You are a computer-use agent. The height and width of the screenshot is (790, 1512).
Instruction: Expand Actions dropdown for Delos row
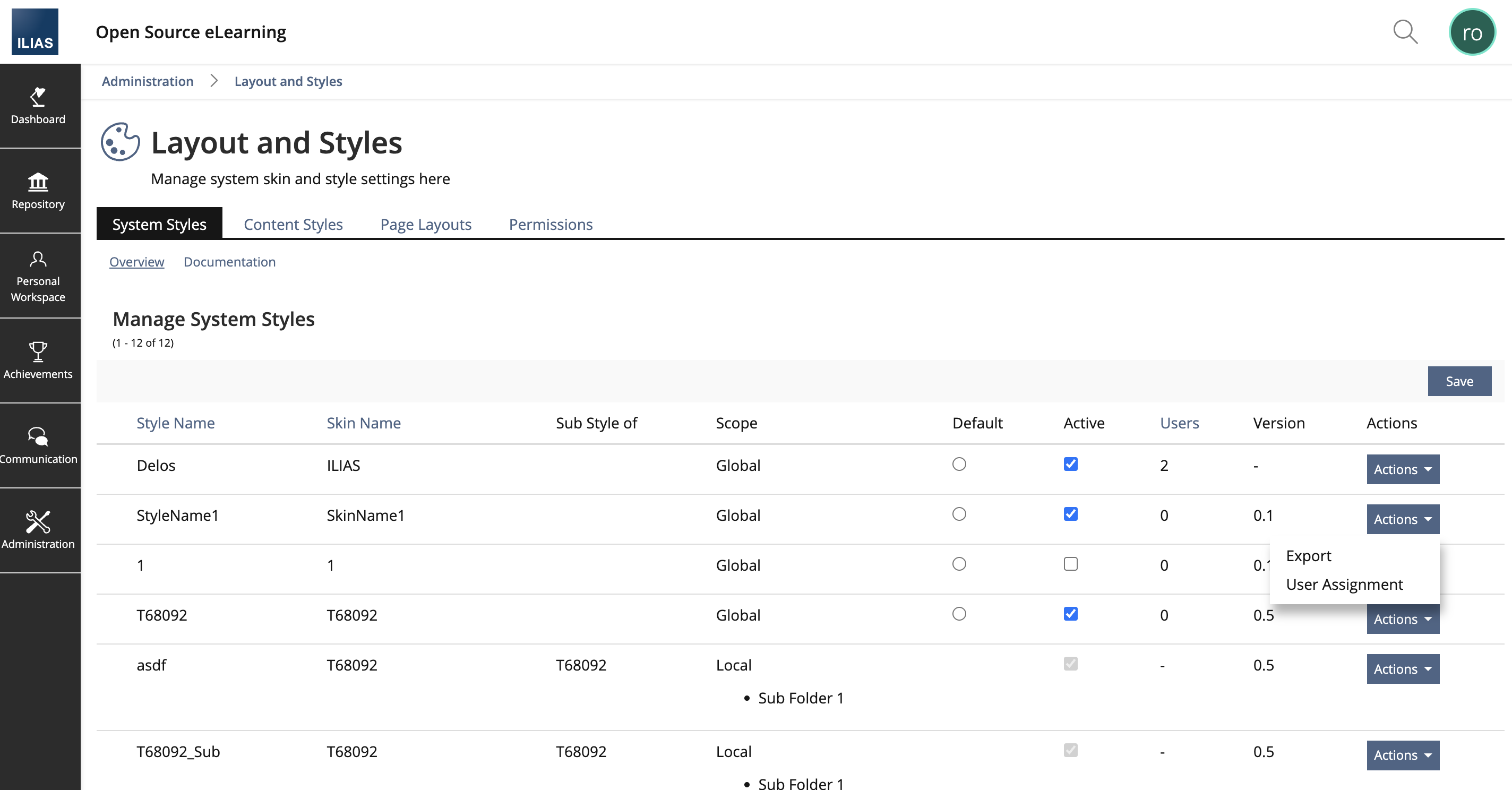(x=1402, y=469)
